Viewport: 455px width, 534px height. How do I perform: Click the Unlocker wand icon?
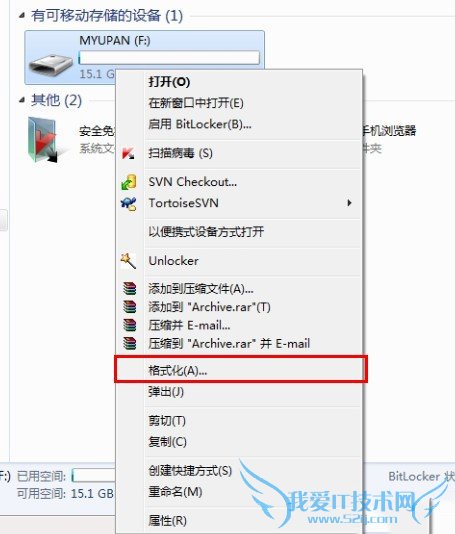pos(128,261)
